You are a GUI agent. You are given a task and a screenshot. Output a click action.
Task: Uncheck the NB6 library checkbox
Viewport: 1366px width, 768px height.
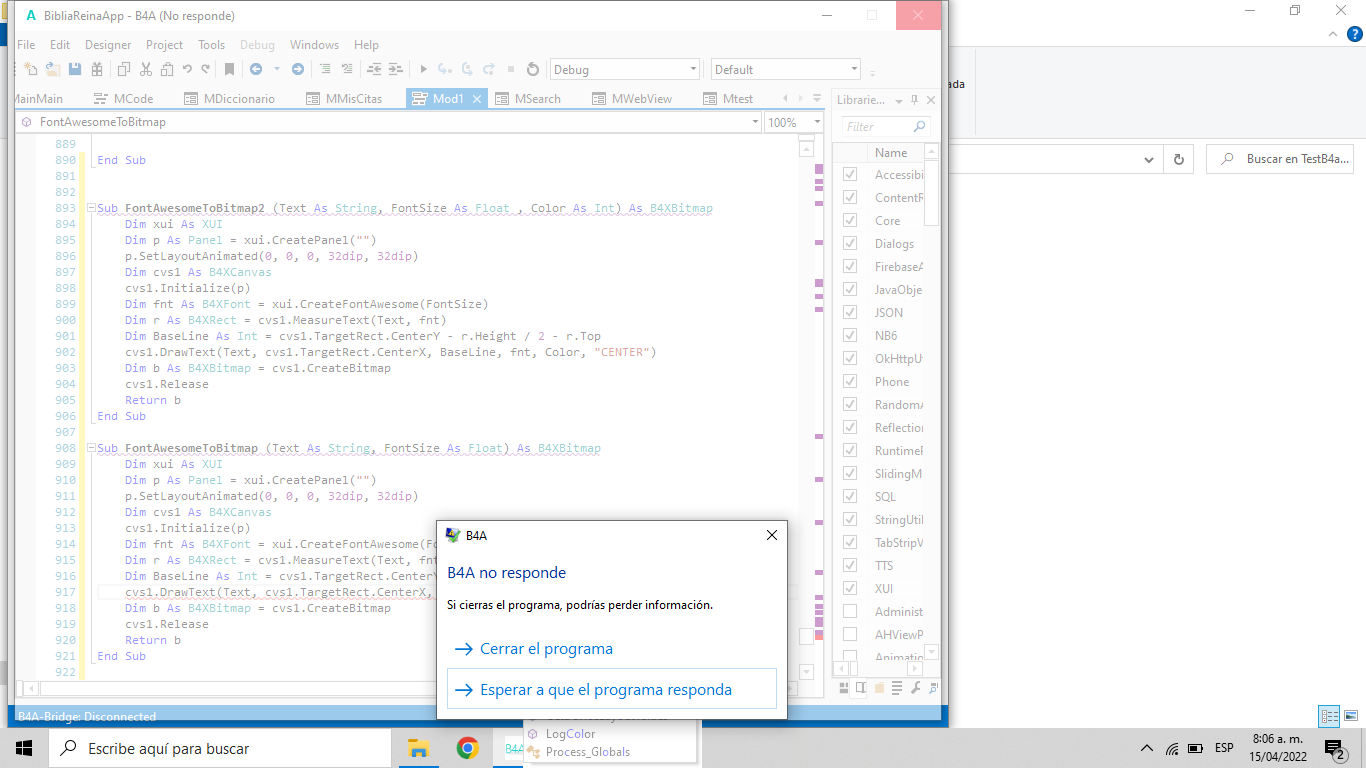point(850,335)
